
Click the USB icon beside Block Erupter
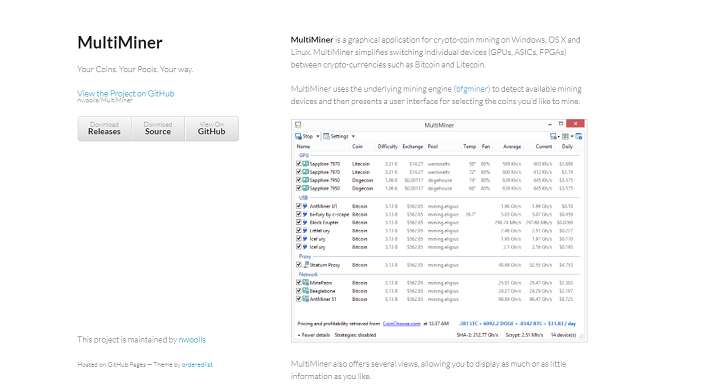click(305, 222)
